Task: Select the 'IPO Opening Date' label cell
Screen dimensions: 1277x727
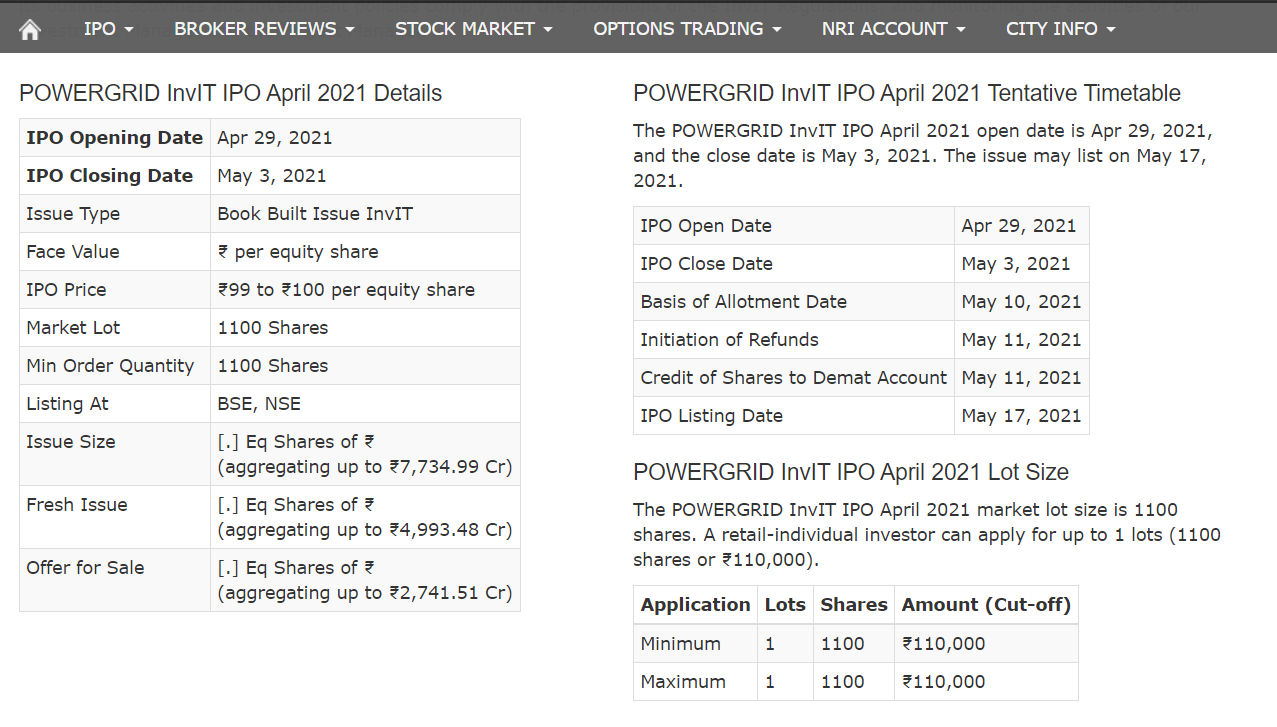Action: (x=115, y=138)
